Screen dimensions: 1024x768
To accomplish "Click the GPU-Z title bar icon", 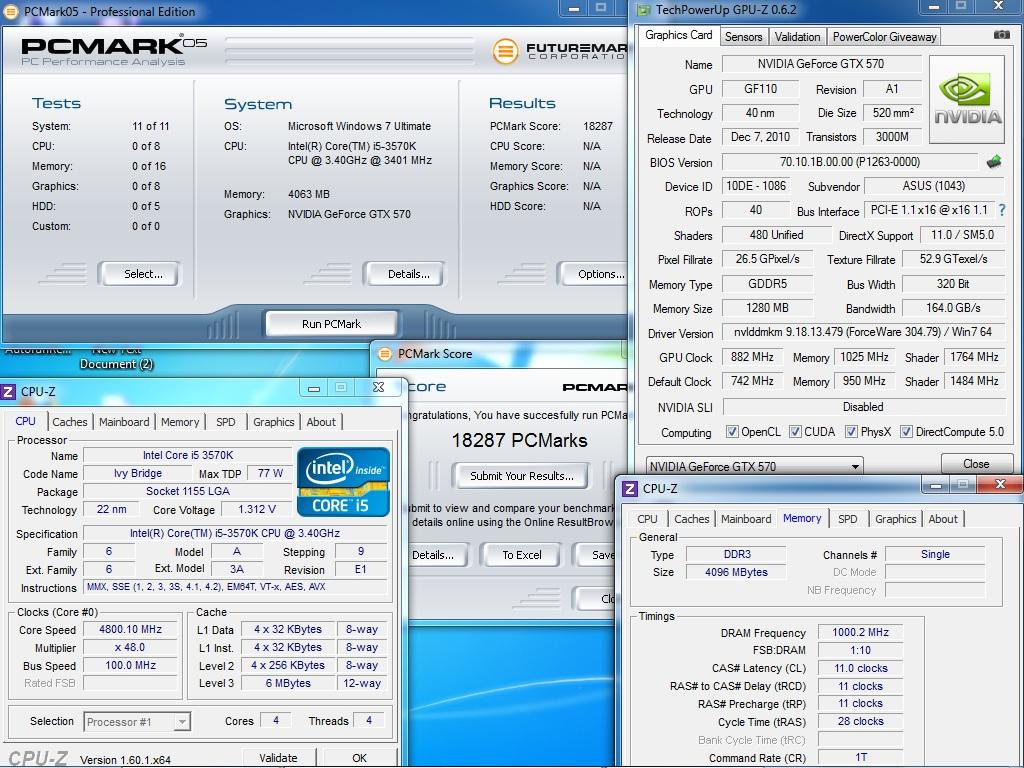I will (x=645, y=10).
